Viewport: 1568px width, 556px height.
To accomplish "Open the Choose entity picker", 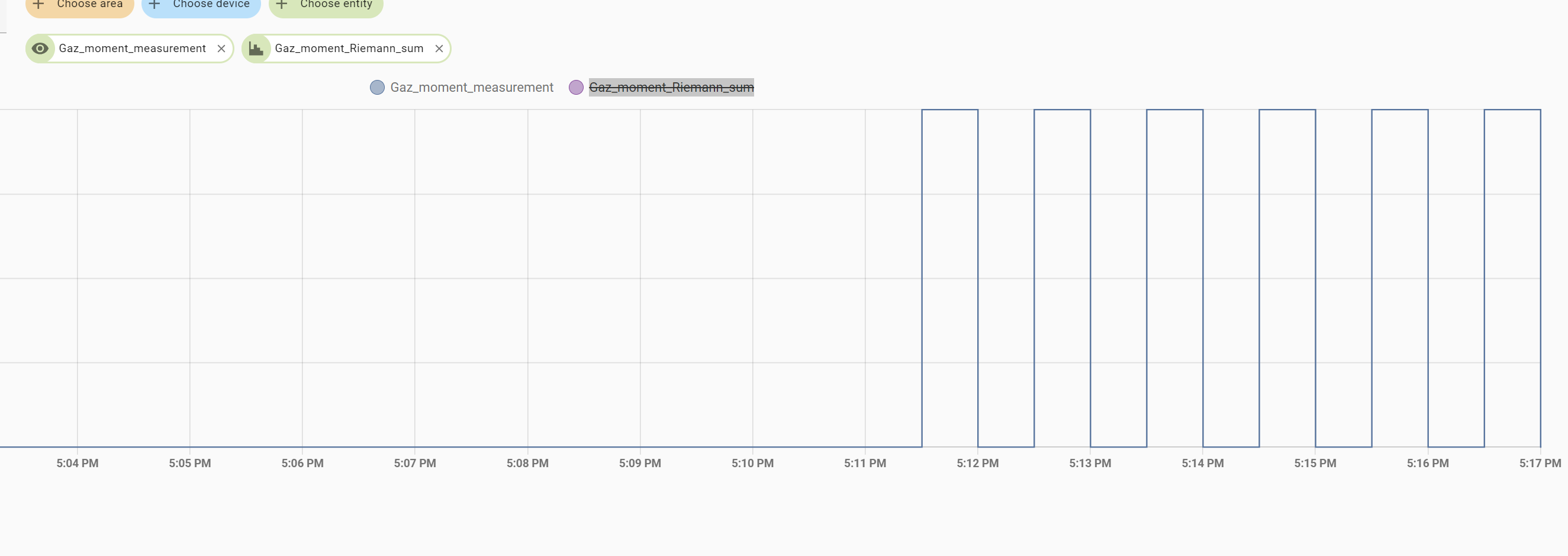I will [x=336, y=5].
